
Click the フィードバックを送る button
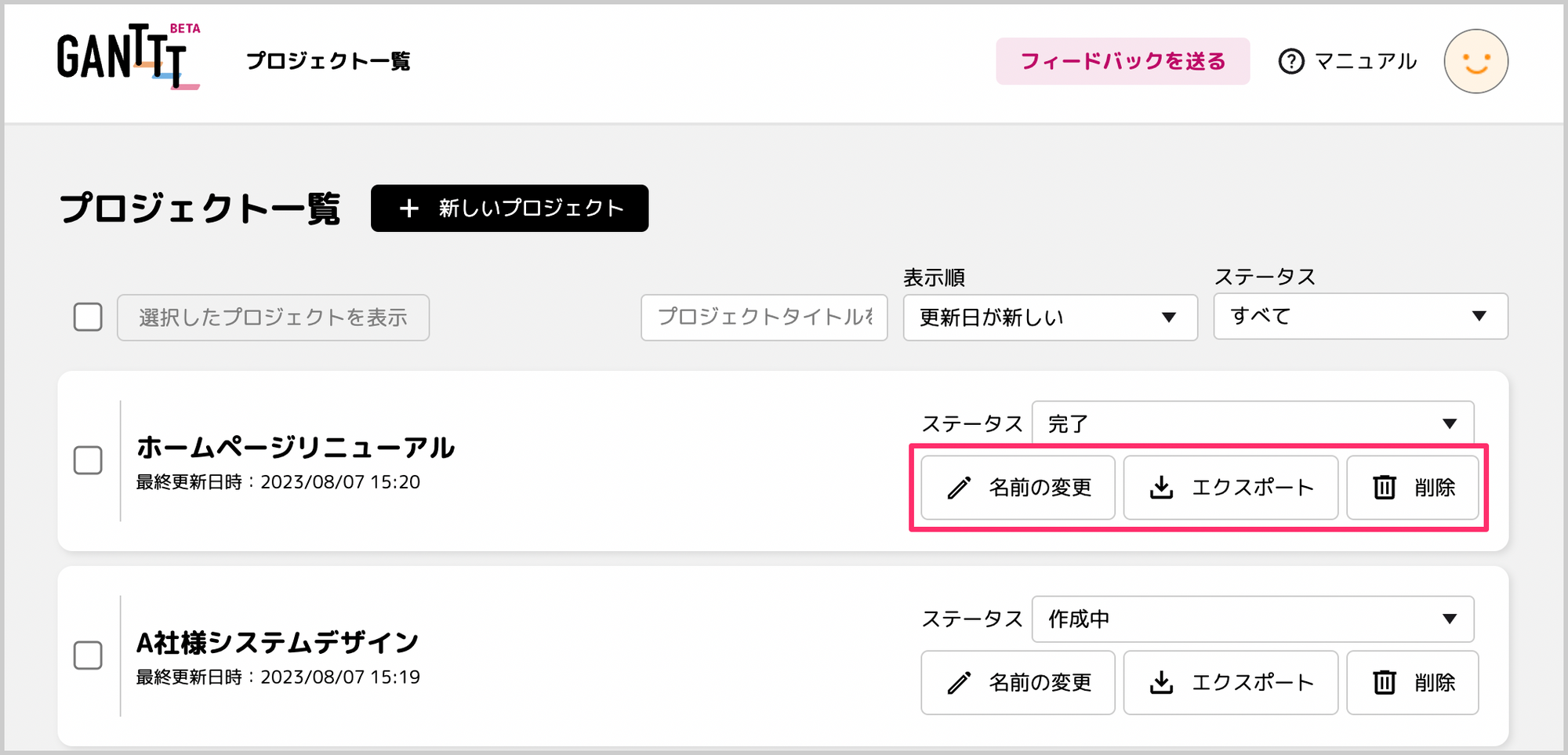(x=1123, y=61)
